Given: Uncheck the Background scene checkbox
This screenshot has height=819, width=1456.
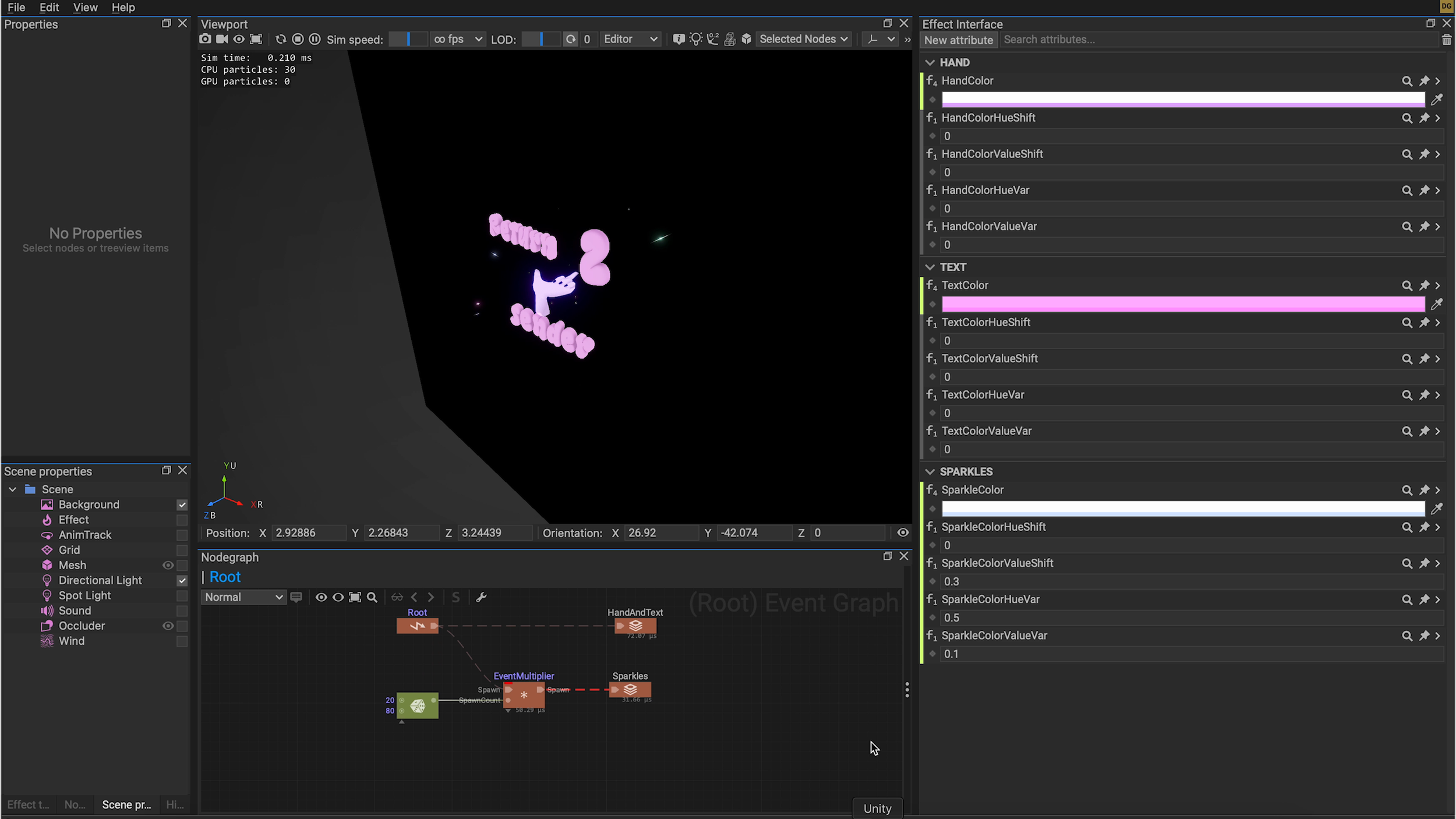Looking at the screenshot, I should (x=182, y=505).
